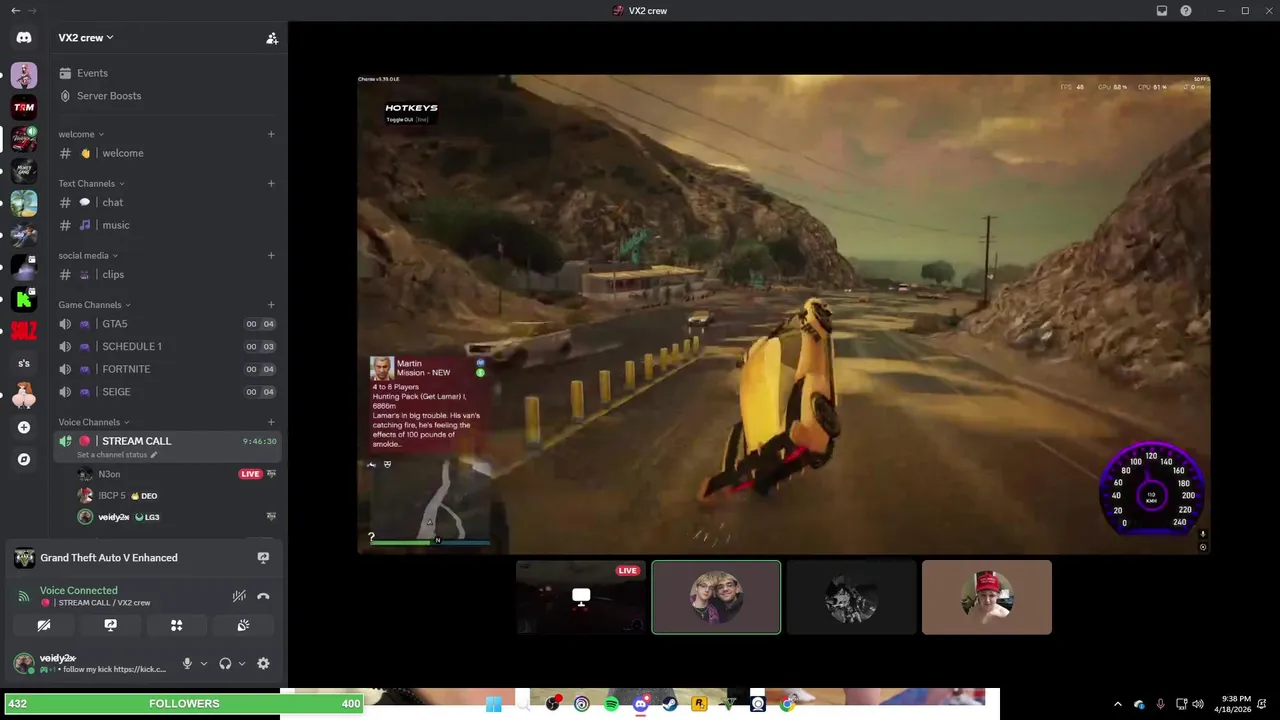This screenshot has height=720, width=1280.
Task: Open Help question mark icon in title bar
Action: (x=1186, y=11)
